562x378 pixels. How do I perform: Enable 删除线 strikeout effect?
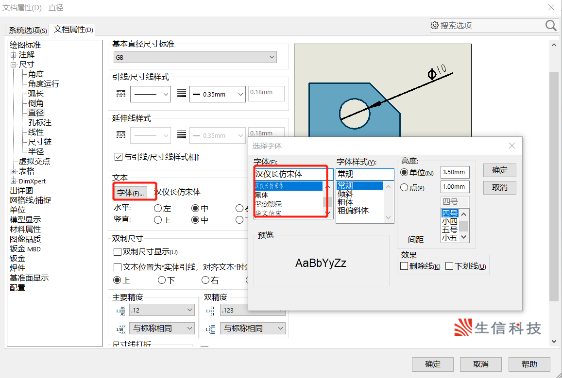click(404, 266)
